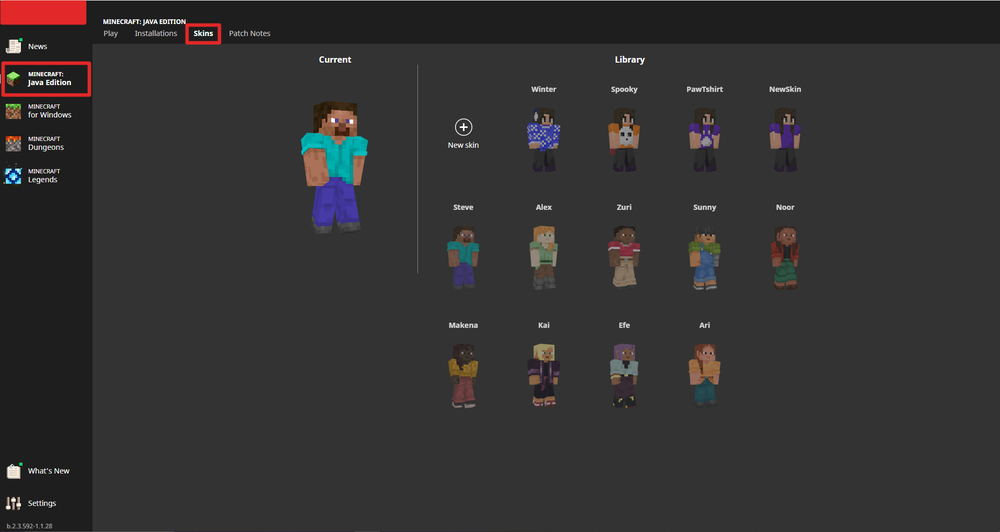Pick the Ari skin thumbnail
Viewport: 1000px width, 532px height.
(x=705, y=374)
